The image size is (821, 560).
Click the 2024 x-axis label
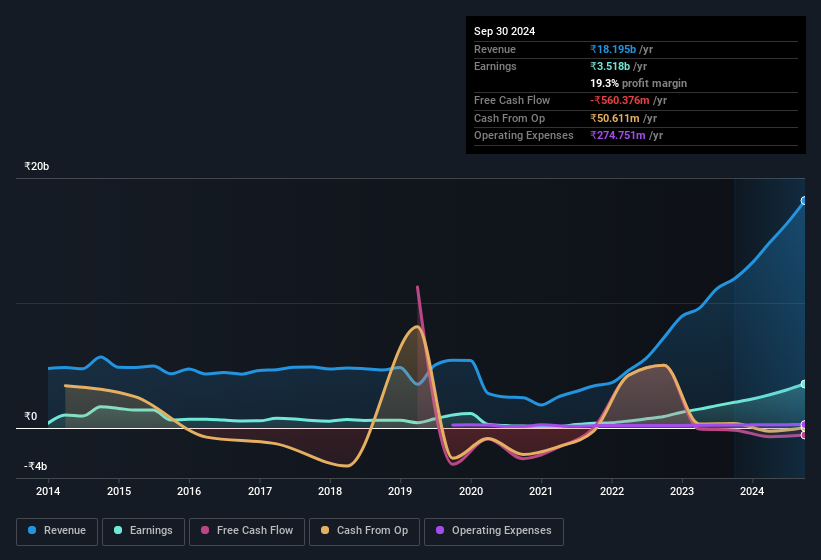752,491
